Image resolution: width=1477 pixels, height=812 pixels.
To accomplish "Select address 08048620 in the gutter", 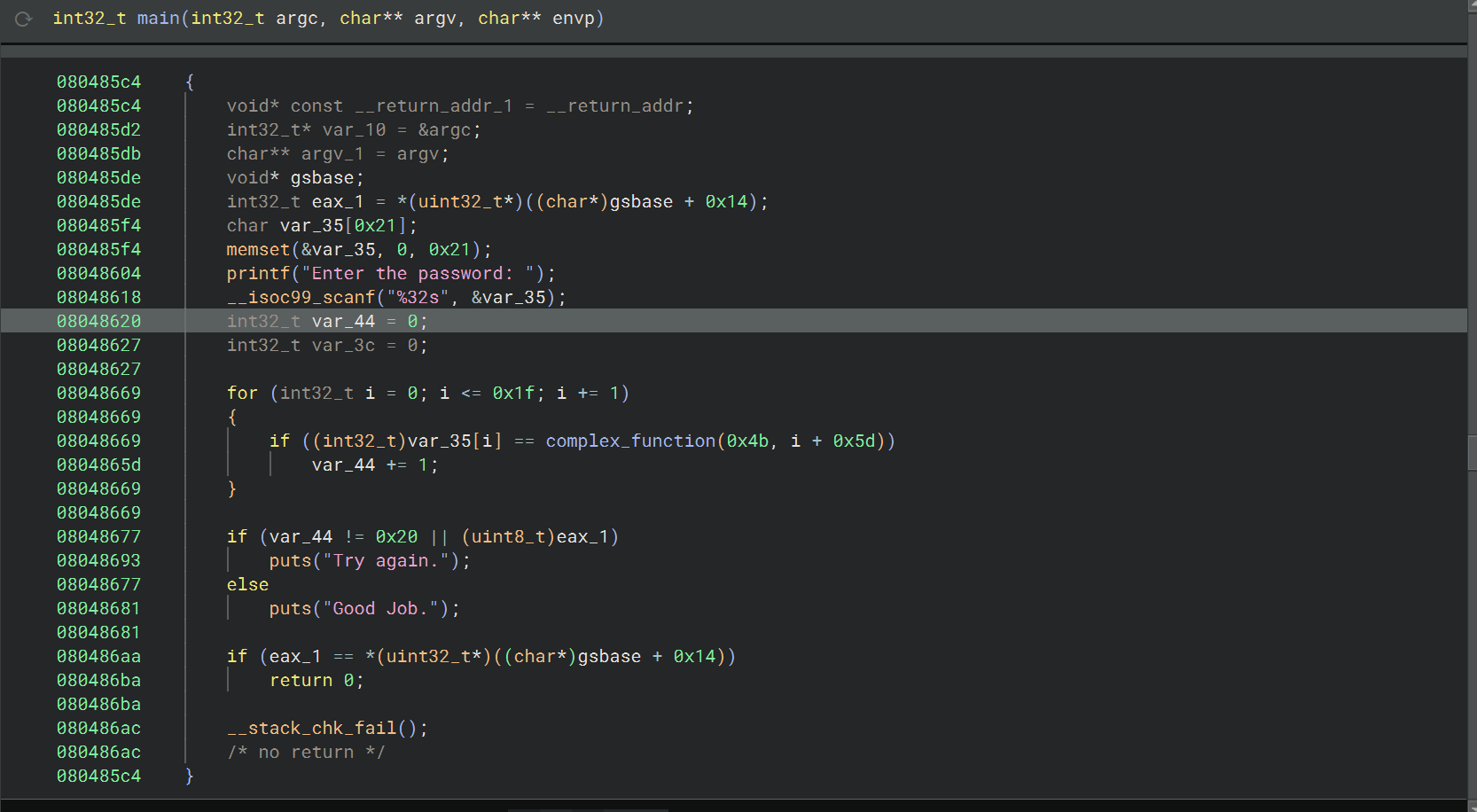I will click(98, 321).
